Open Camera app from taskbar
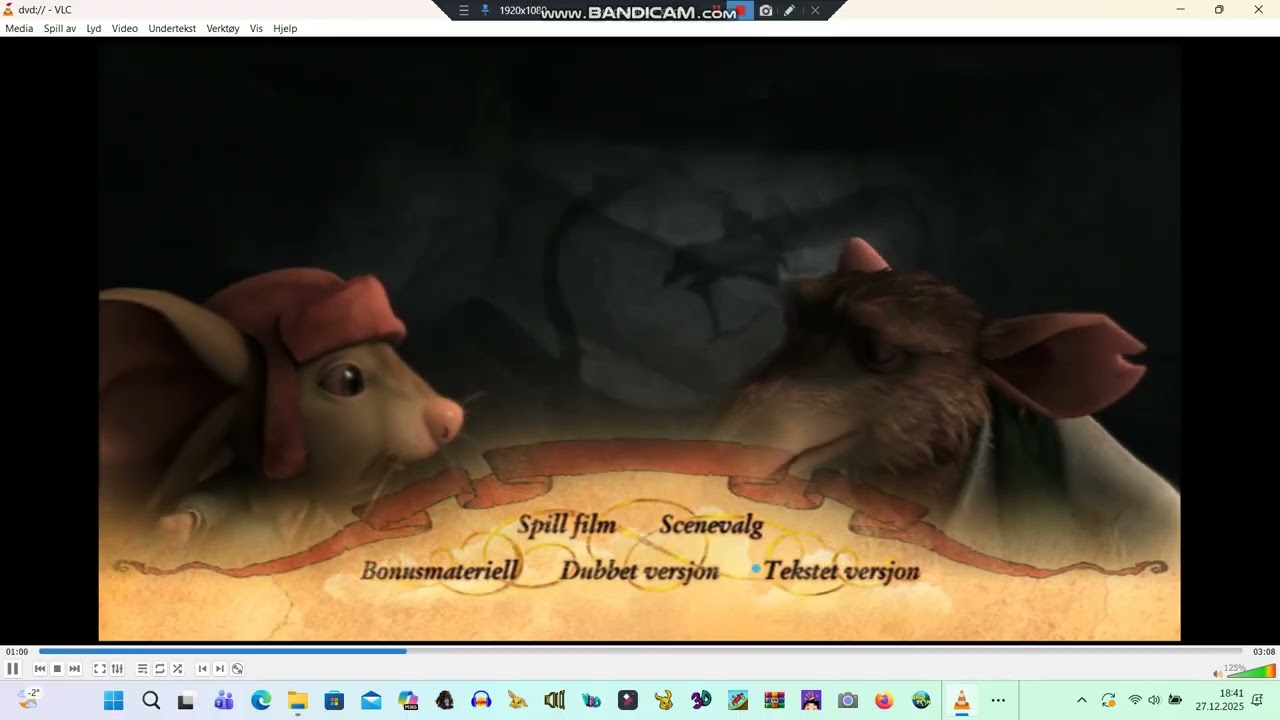Screen dimensions: 1280x720 click(x=848, y=700)
